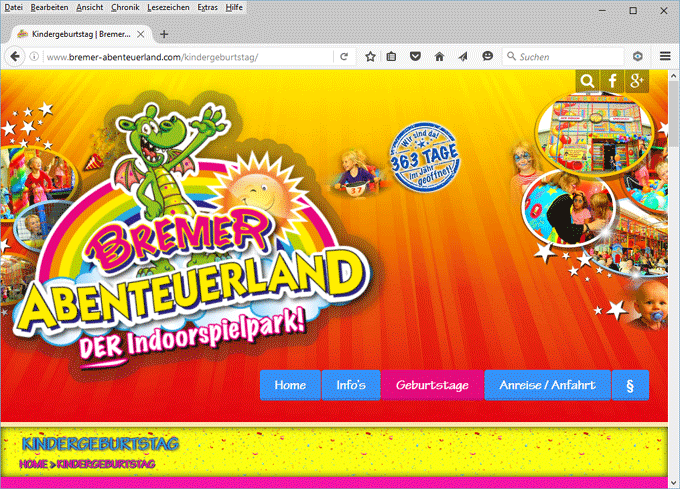The height and width of the screenshot is (489, 680).
Task: Click the KINDERGEBURTSTAG page heading
Action: [100, 443]
